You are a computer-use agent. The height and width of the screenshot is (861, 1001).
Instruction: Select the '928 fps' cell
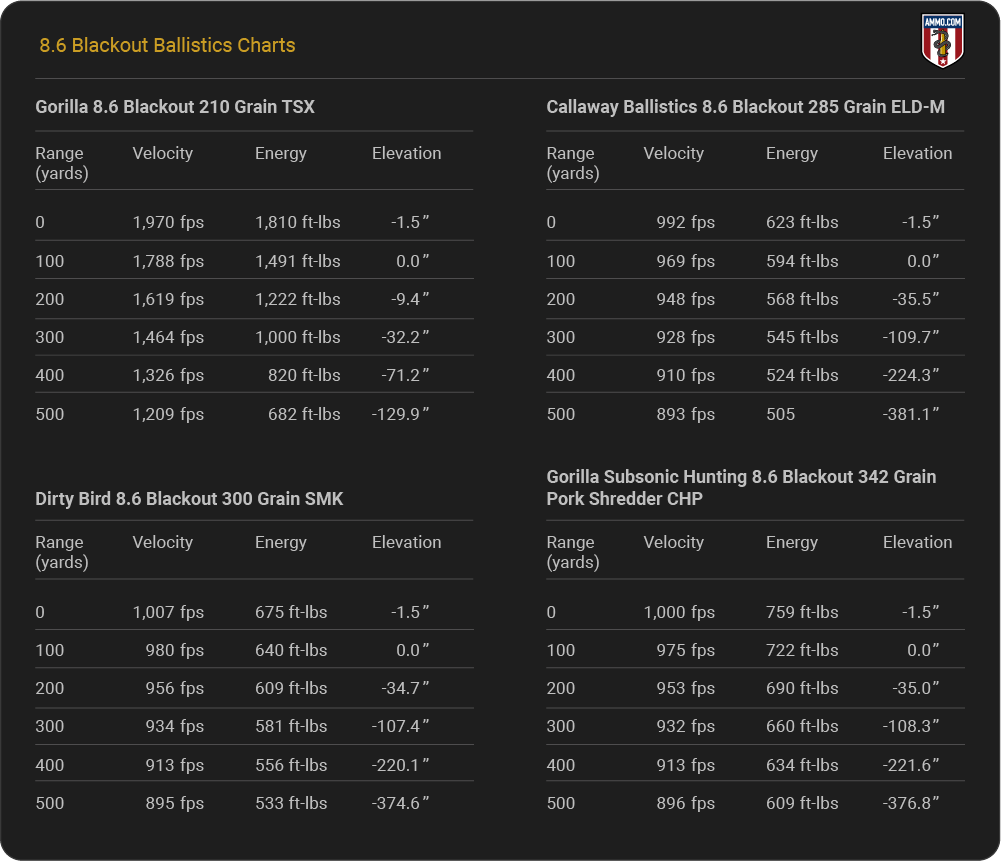[686, 337]
